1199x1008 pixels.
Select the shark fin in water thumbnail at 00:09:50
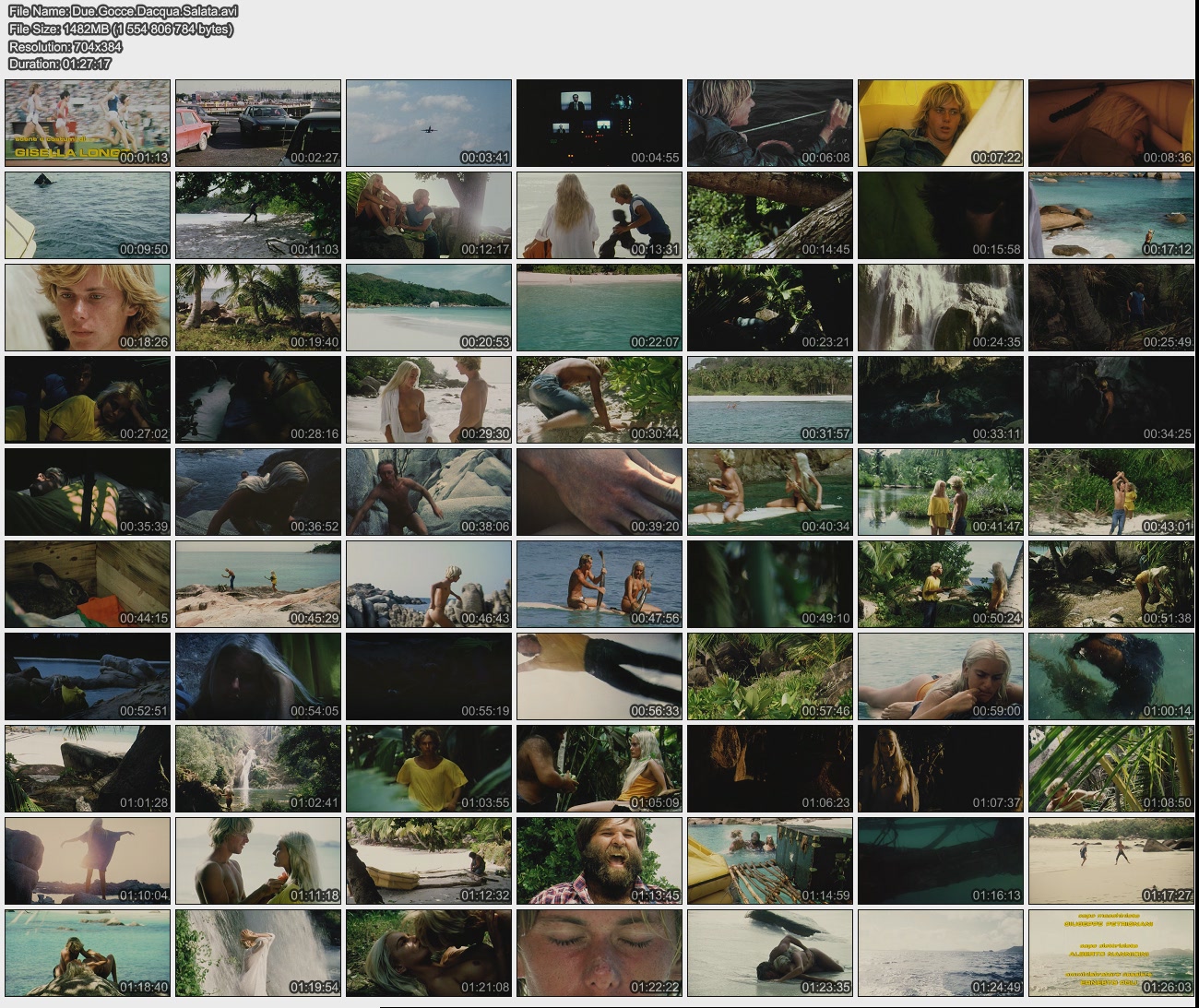(88, 215)
